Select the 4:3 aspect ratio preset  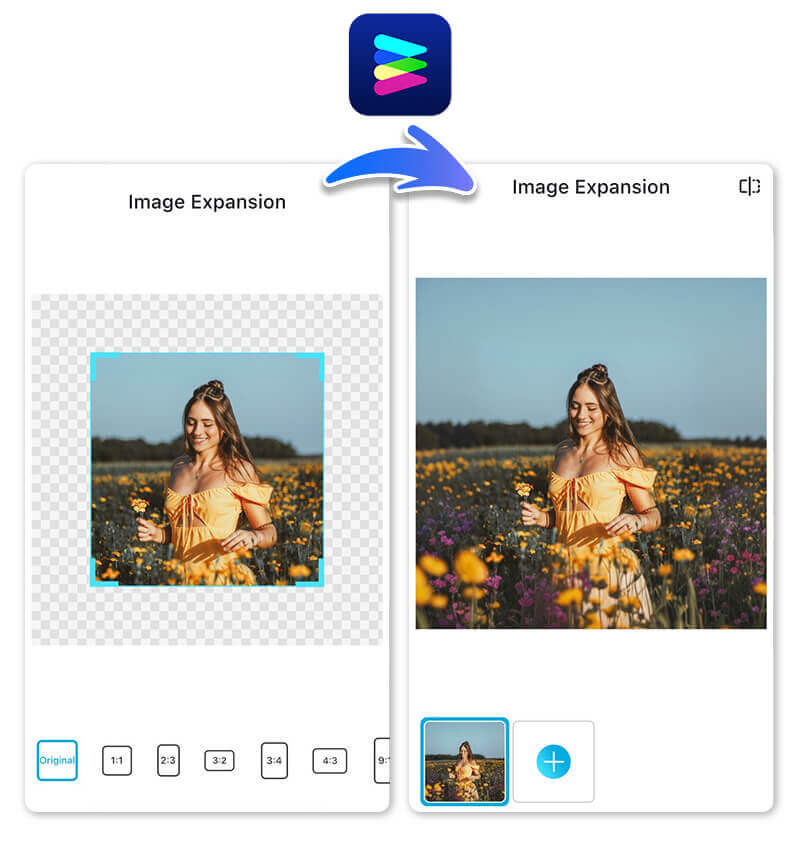click(329, 761)
